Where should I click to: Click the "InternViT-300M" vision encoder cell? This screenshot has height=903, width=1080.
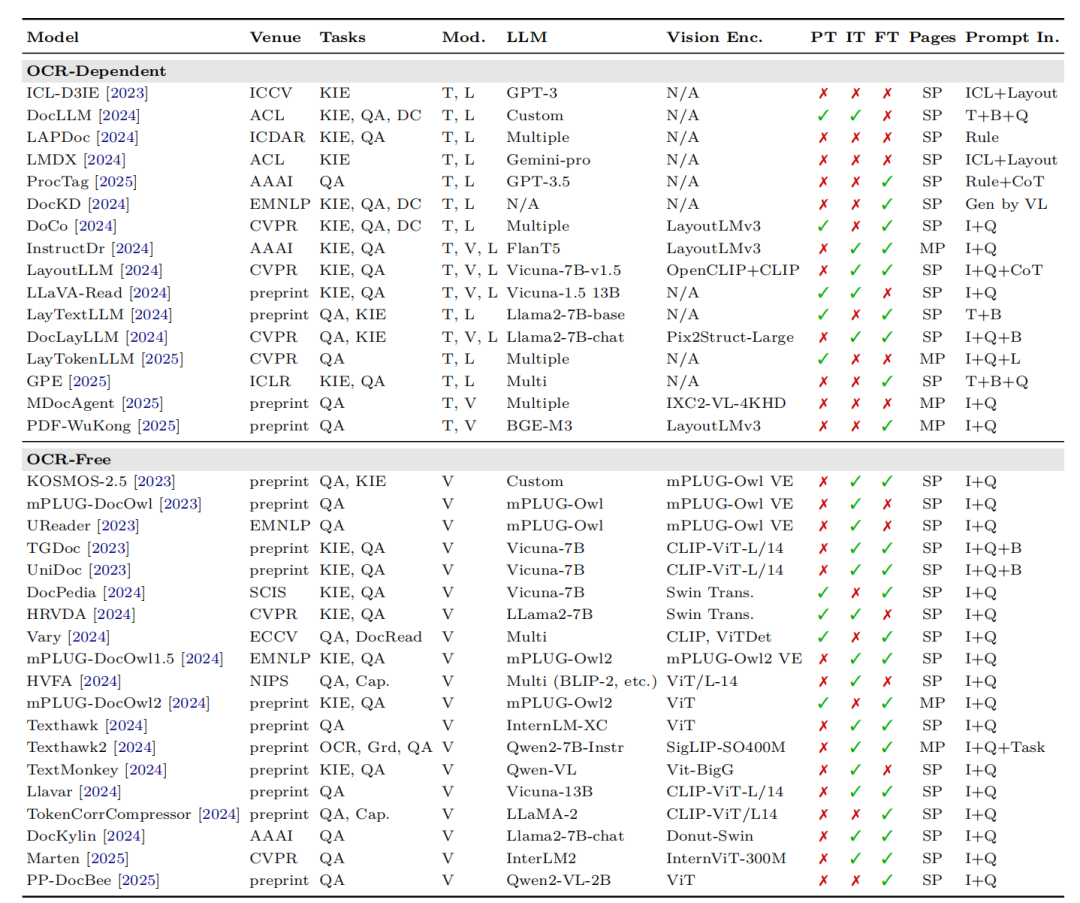tap(726, 858)
